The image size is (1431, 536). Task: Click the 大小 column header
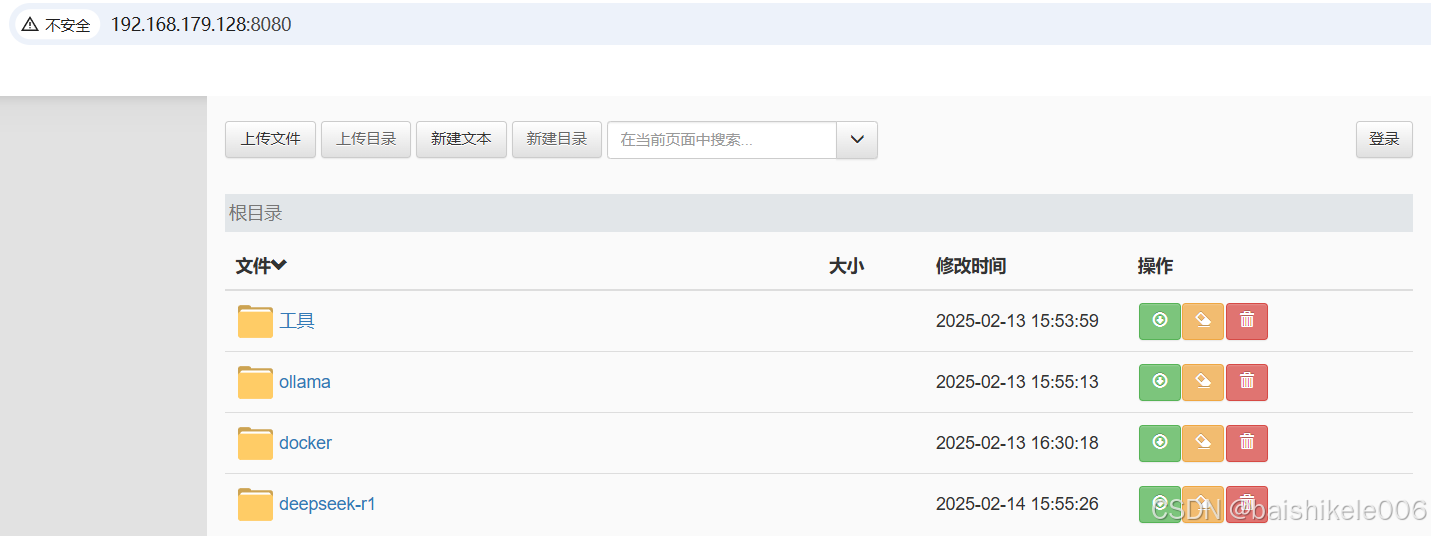click(x=846, y=266)
